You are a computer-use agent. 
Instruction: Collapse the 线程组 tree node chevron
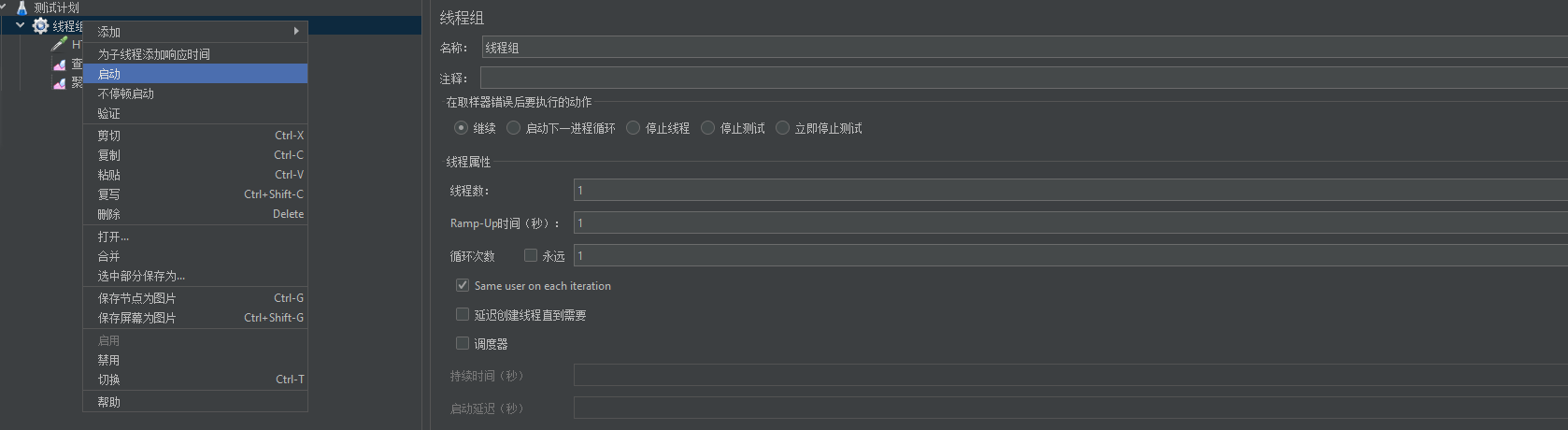21,25
